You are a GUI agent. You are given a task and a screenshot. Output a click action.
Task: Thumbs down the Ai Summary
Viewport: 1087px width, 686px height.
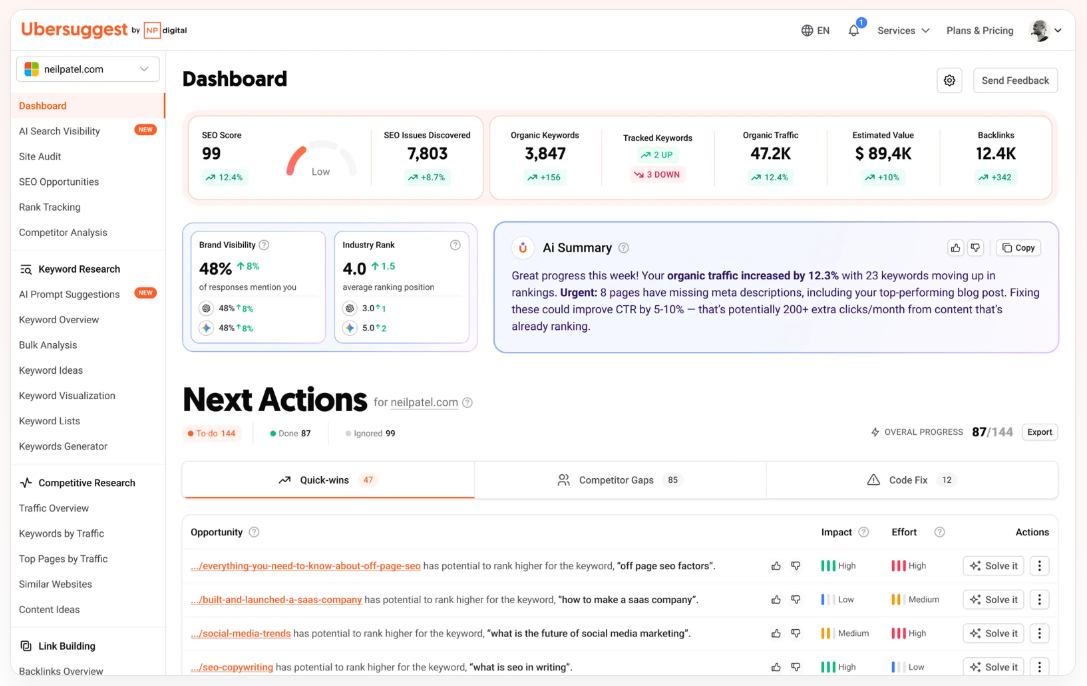point(975,247)
